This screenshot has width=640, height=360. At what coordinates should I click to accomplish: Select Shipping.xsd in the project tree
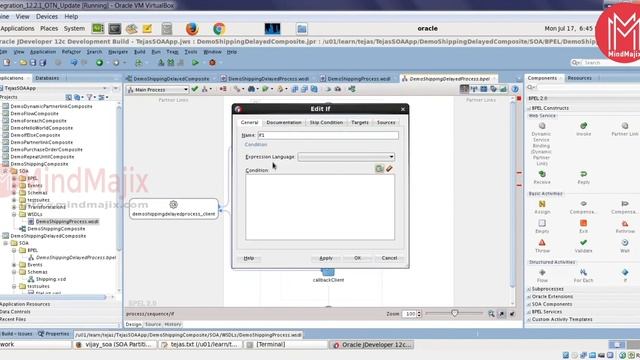(51, 279)
